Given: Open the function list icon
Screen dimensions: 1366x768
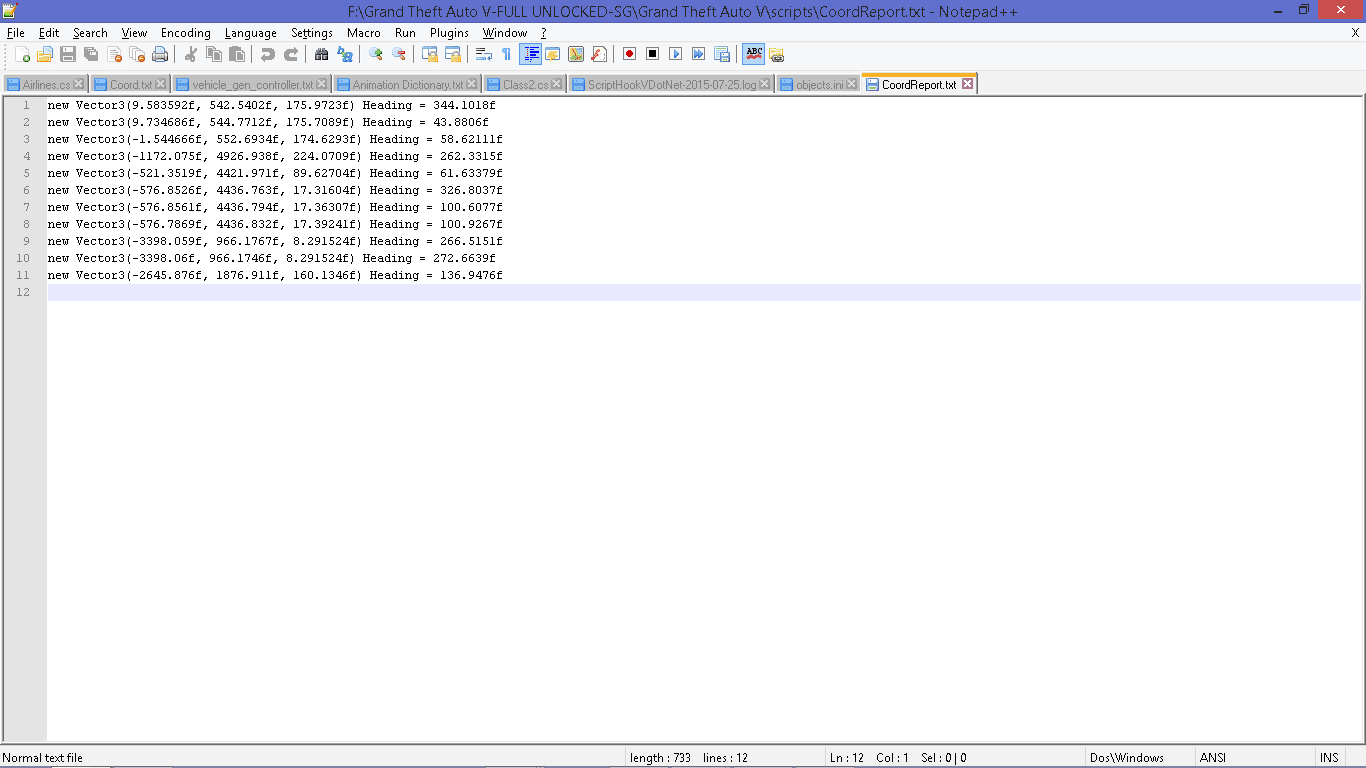Looking at the screenshot, I should click(599, 54).
